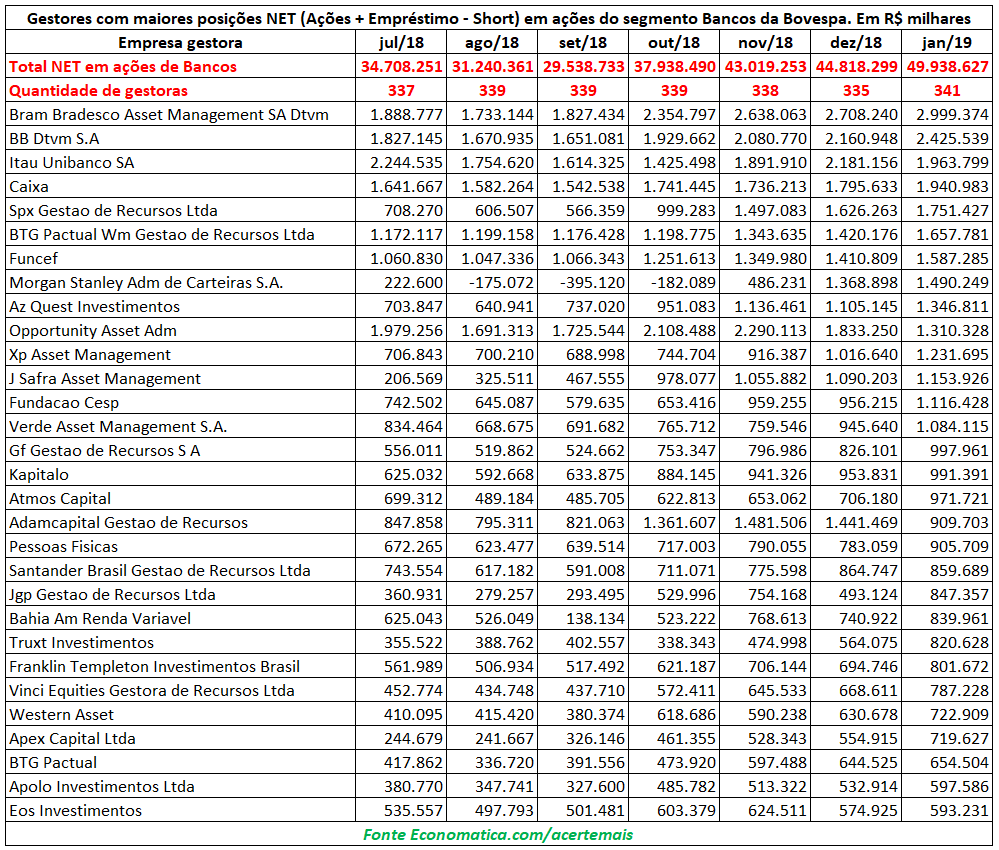Screen dimensions: 999x850
Task: Click the jan/19 column header
Action: point(947,43)
